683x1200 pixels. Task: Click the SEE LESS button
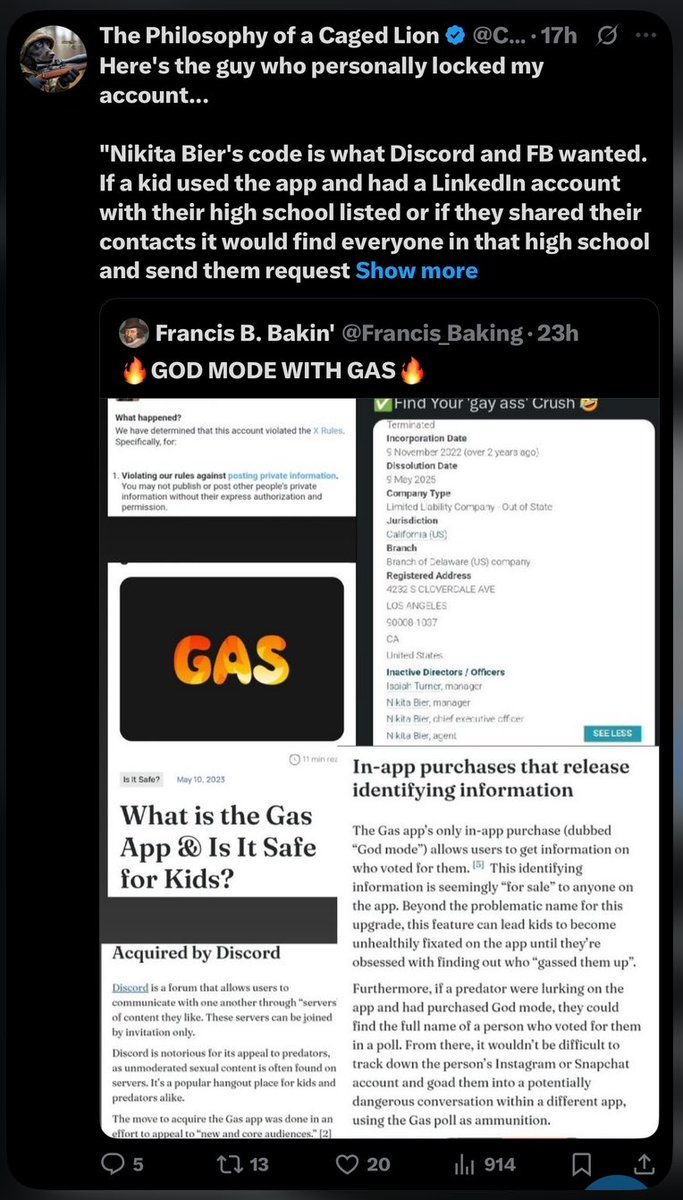tap(612, 733)
